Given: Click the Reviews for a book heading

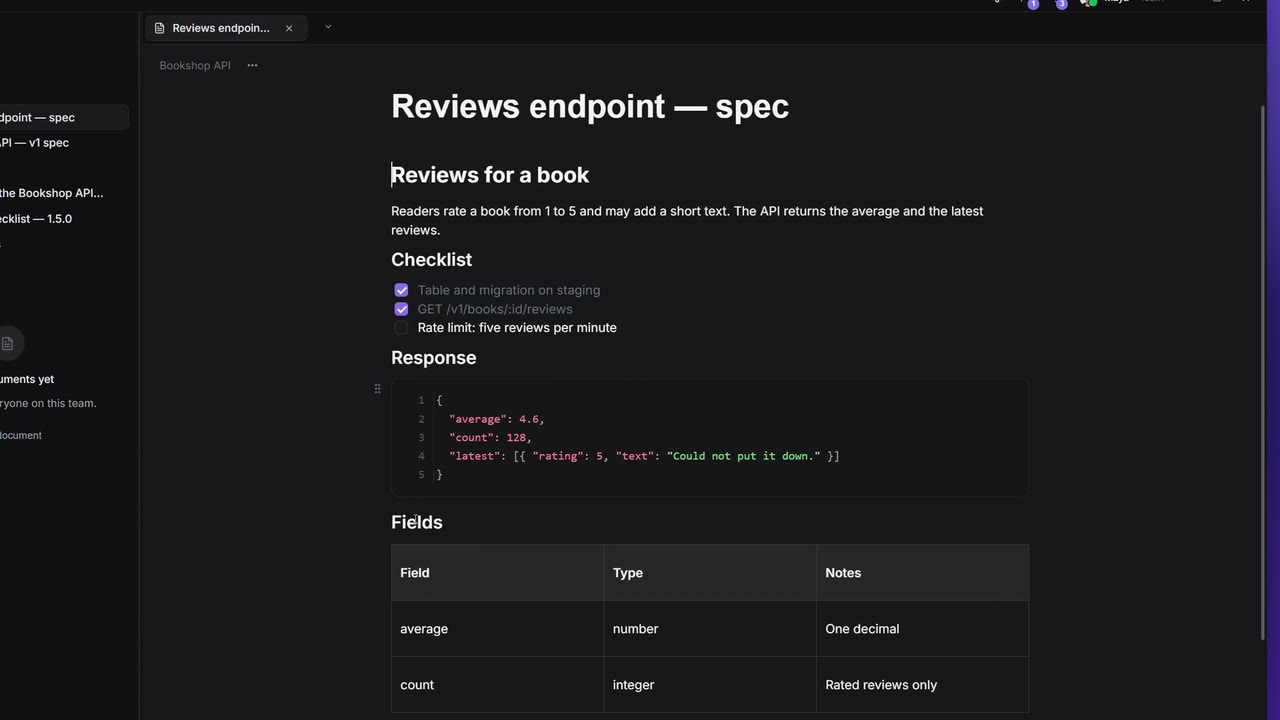Looking at the screenshot, I should click(x=490, y=175).
